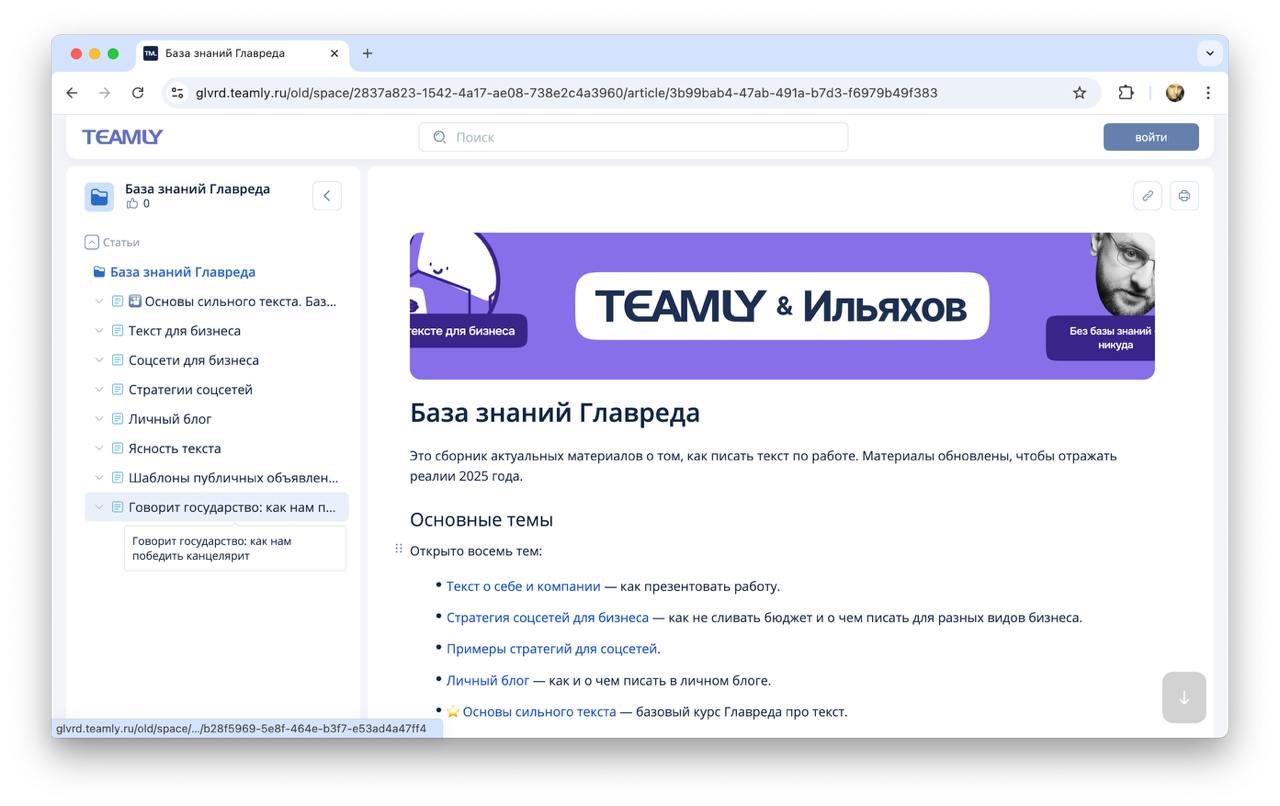
Task: Click the blue folder space icon
Action: [99, 197]
